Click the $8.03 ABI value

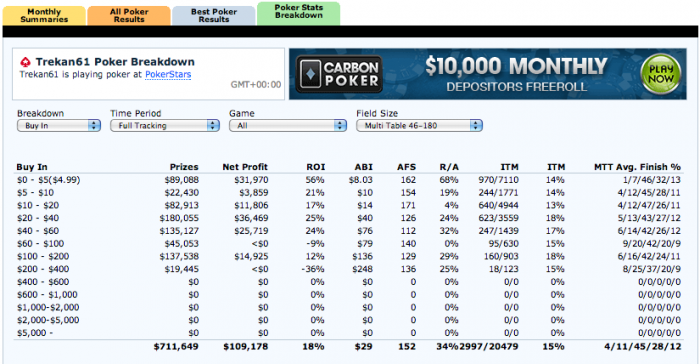(361, 180)
